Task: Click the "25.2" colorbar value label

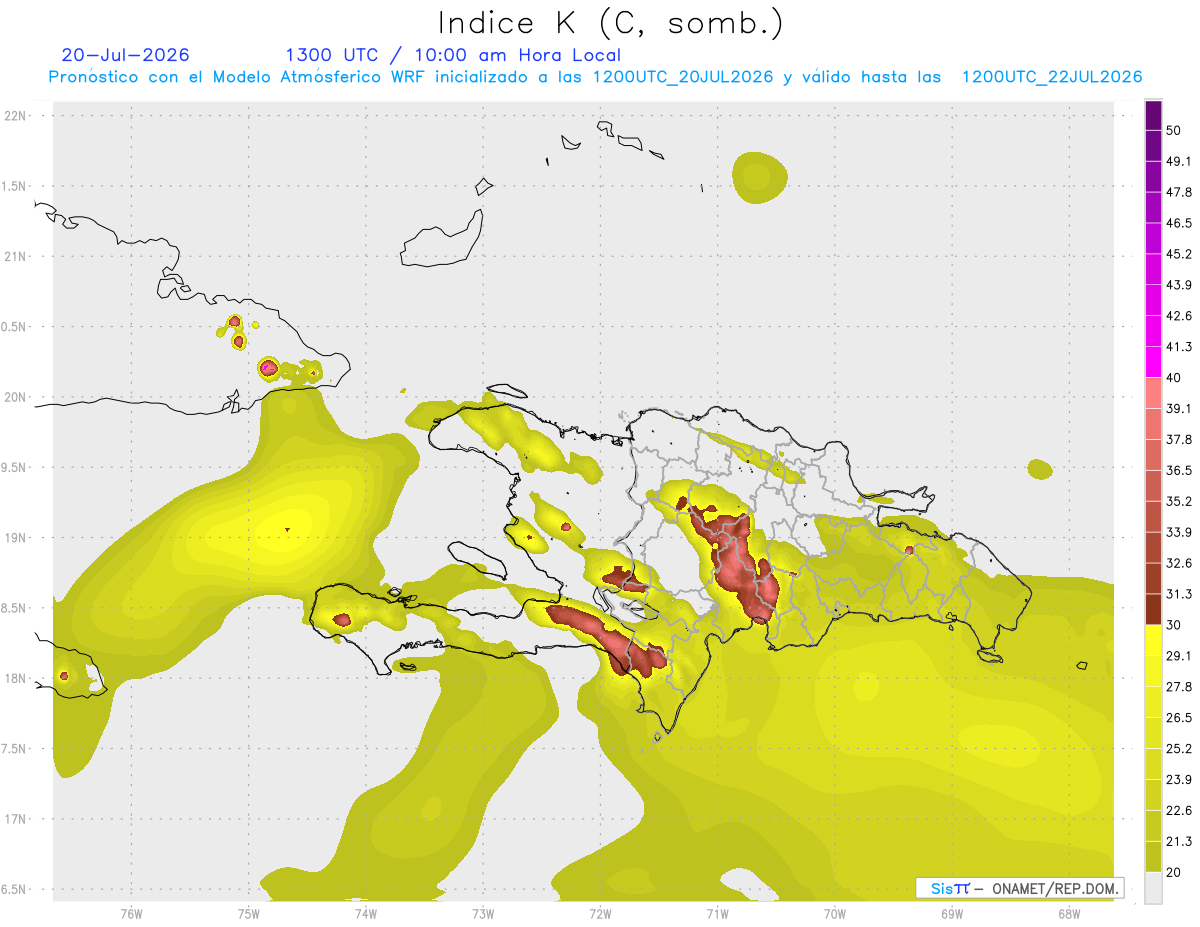Action: point(1179,749)
